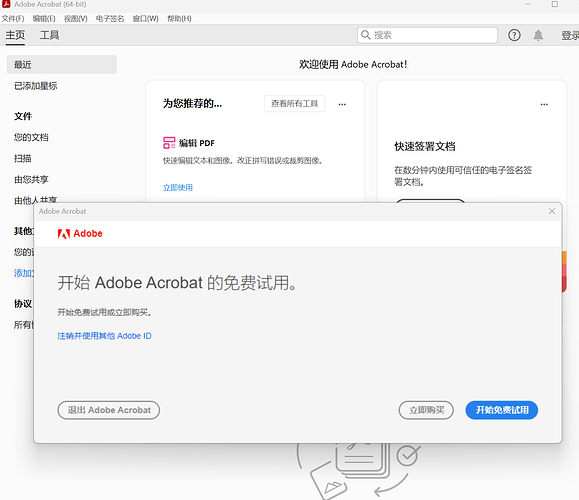Click the 开始免费试用 button
The height and width of the screenshot is (500, 579).
(x=501, y=410)
